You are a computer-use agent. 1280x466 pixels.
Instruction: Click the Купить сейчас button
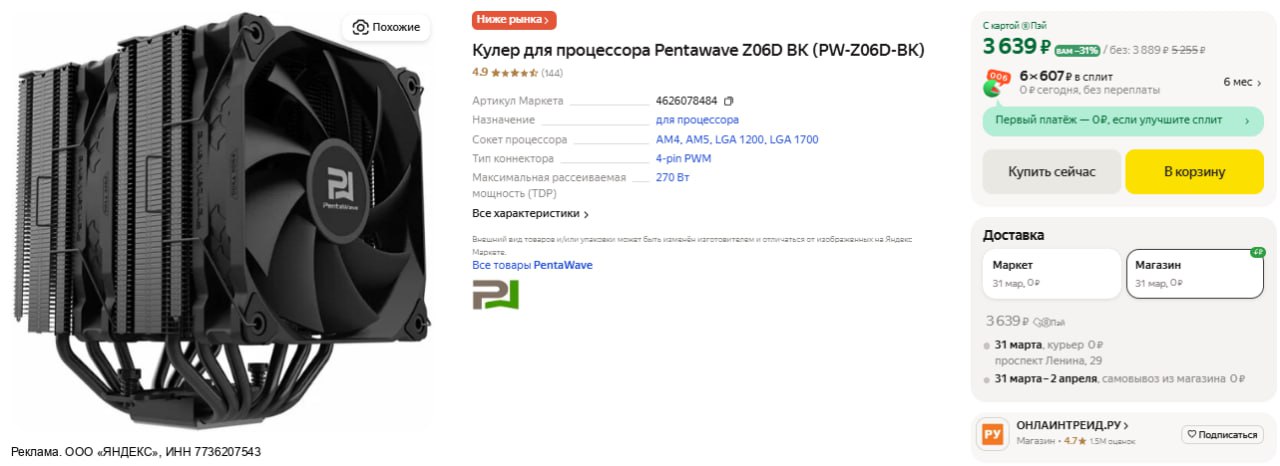tap(1051, 172)
